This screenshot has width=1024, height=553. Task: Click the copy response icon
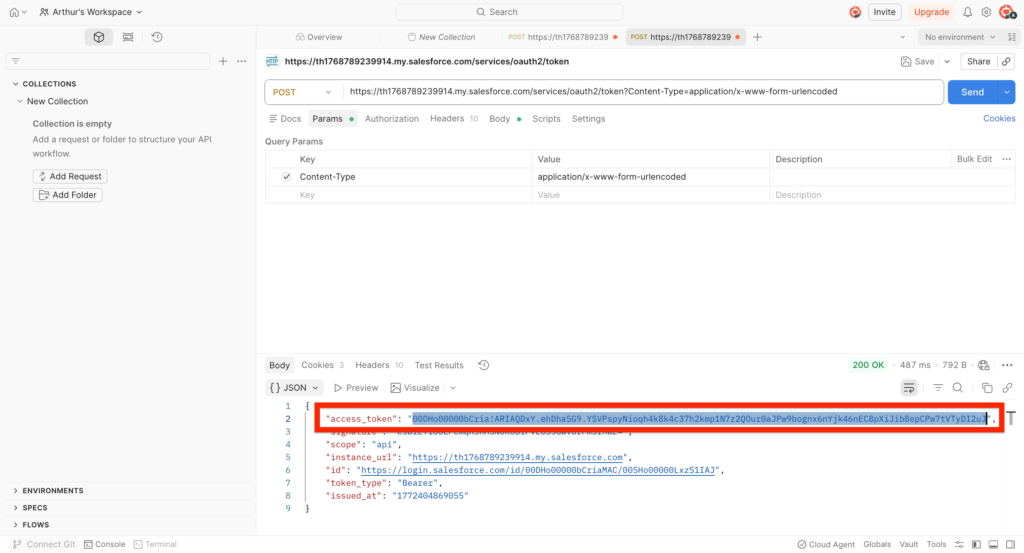pos(986,388)
